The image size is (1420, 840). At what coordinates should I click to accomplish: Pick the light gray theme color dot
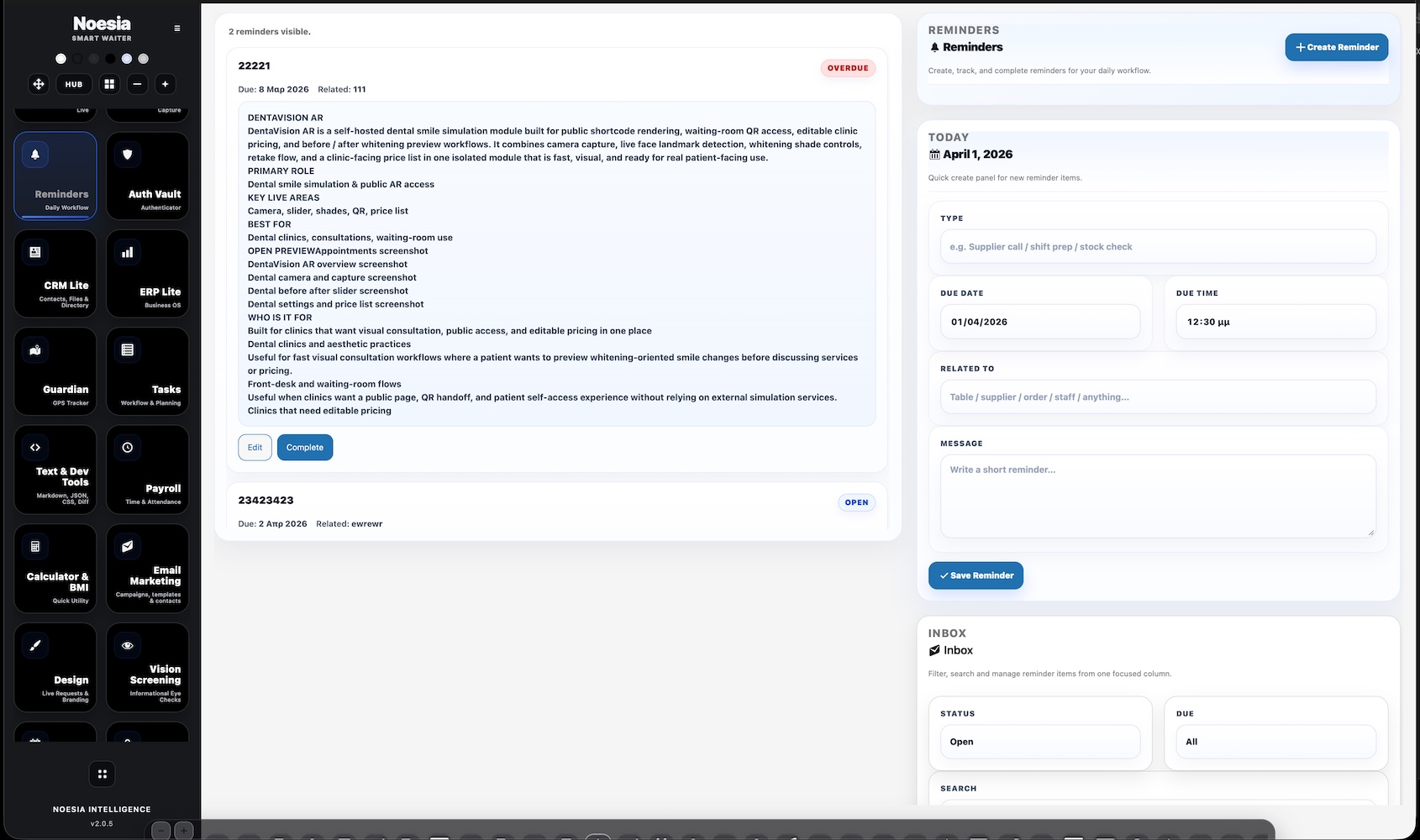point(144,59)
